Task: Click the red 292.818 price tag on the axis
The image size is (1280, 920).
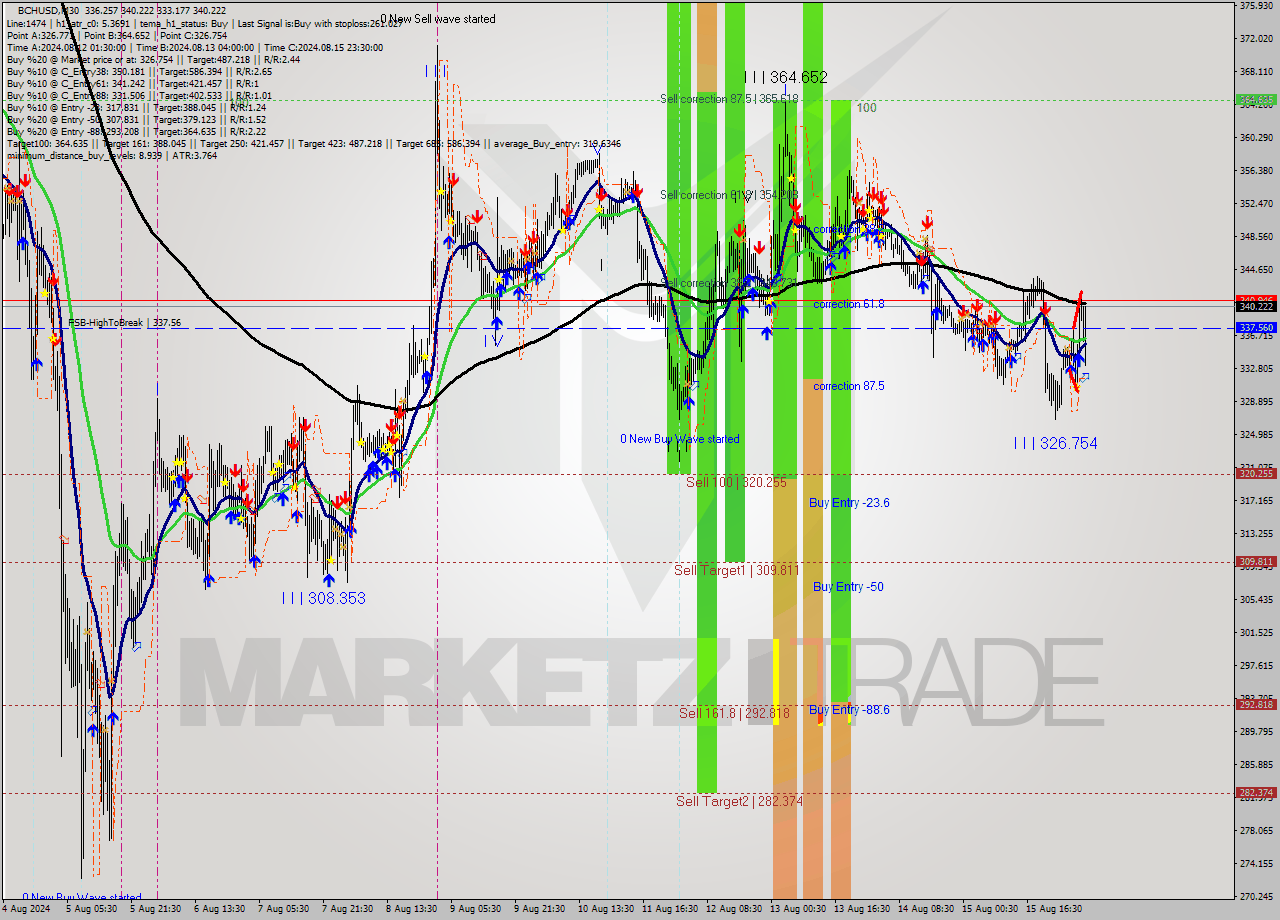Action: click(1257, 705)
